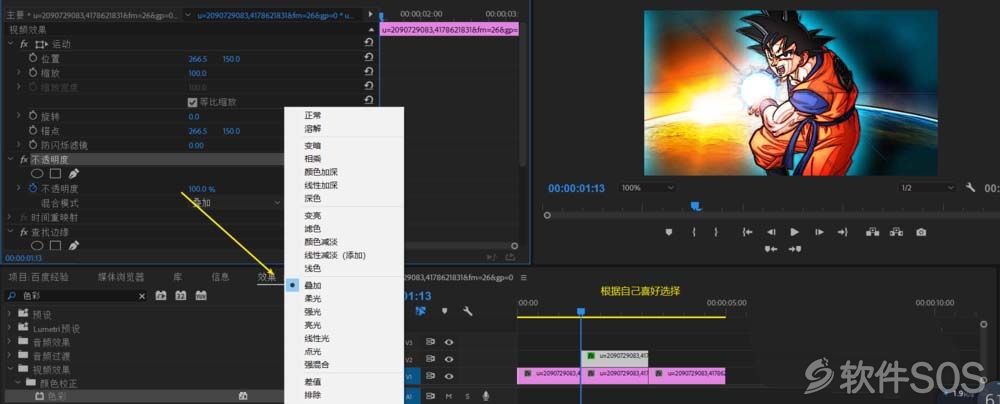Toggle animation stopwatch for 缩放

point(33,73)
